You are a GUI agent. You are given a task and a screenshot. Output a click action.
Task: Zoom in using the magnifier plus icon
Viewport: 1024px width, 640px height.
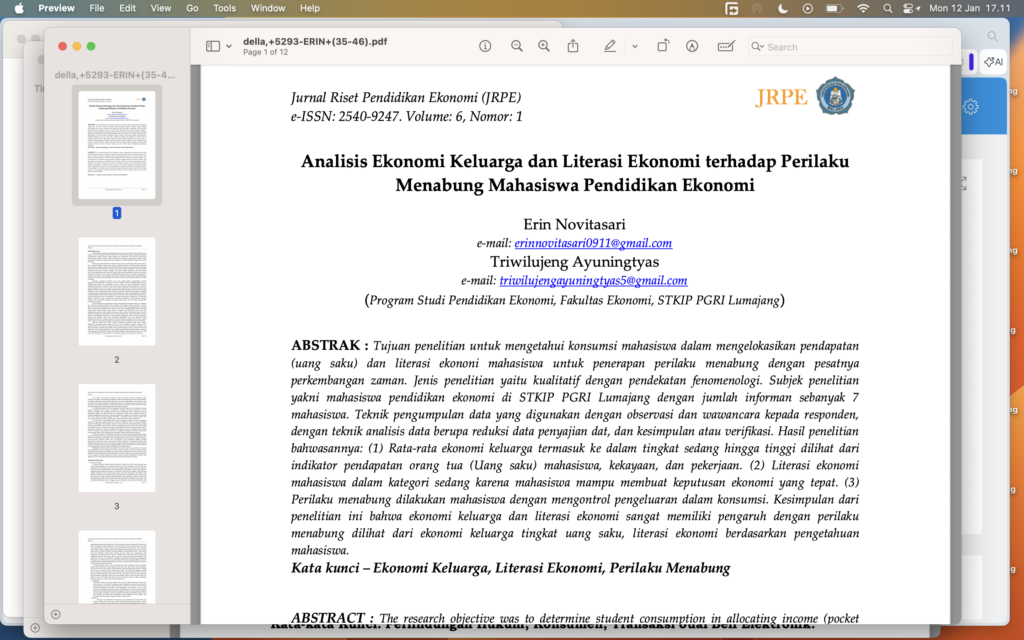(543, 46)
